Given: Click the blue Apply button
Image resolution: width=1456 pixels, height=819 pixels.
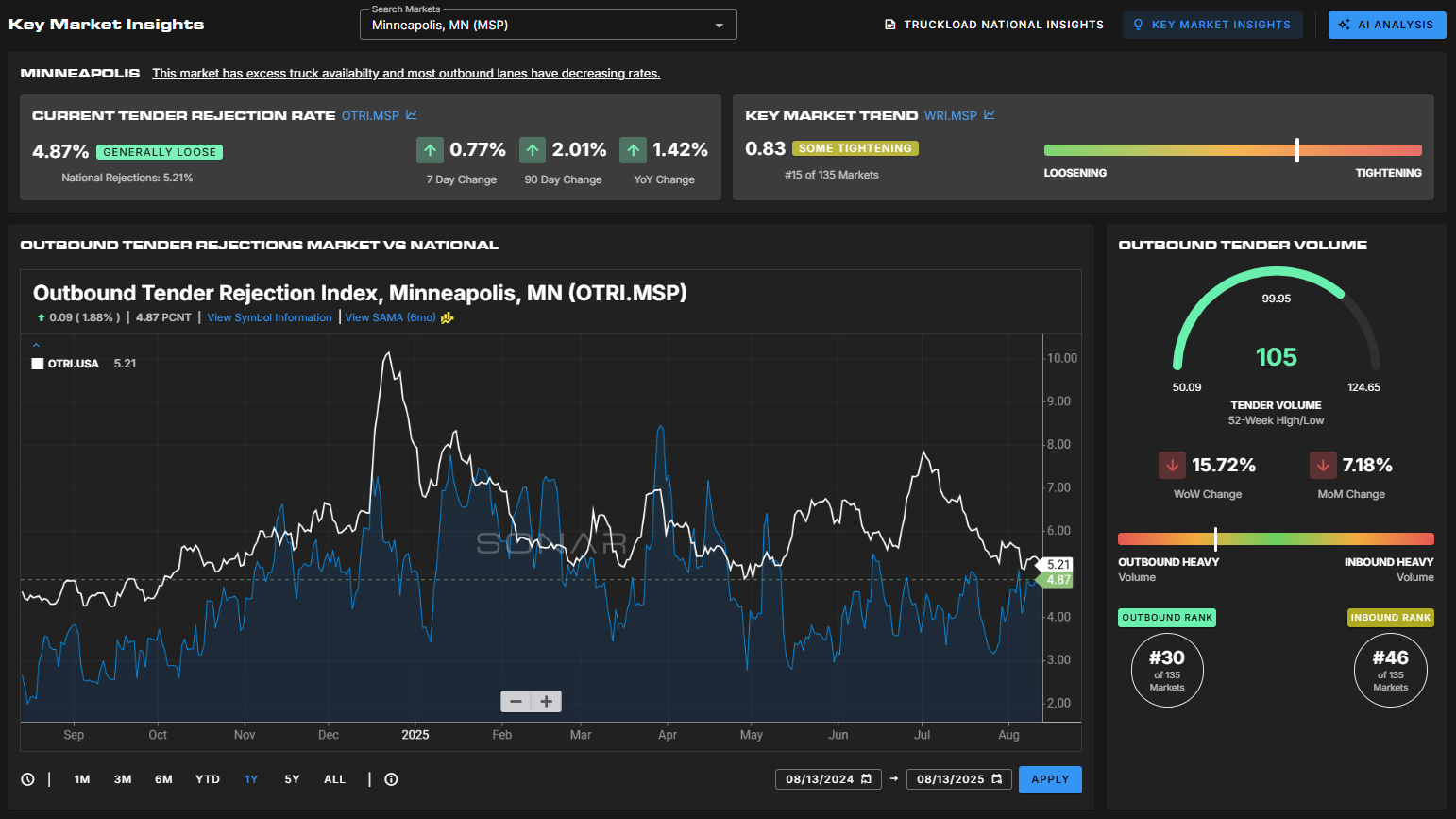Looking at the screenshot, I should [1050, 779].
